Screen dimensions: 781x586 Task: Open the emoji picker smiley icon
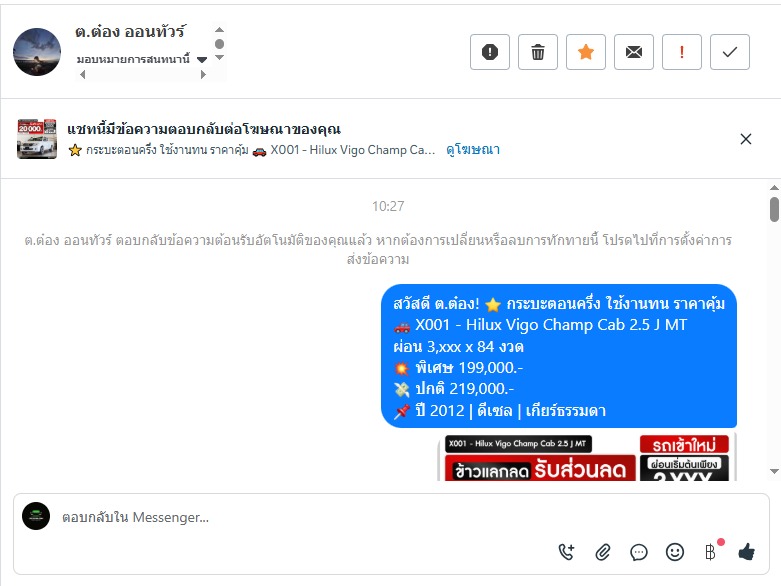click(x=675, y=552)
